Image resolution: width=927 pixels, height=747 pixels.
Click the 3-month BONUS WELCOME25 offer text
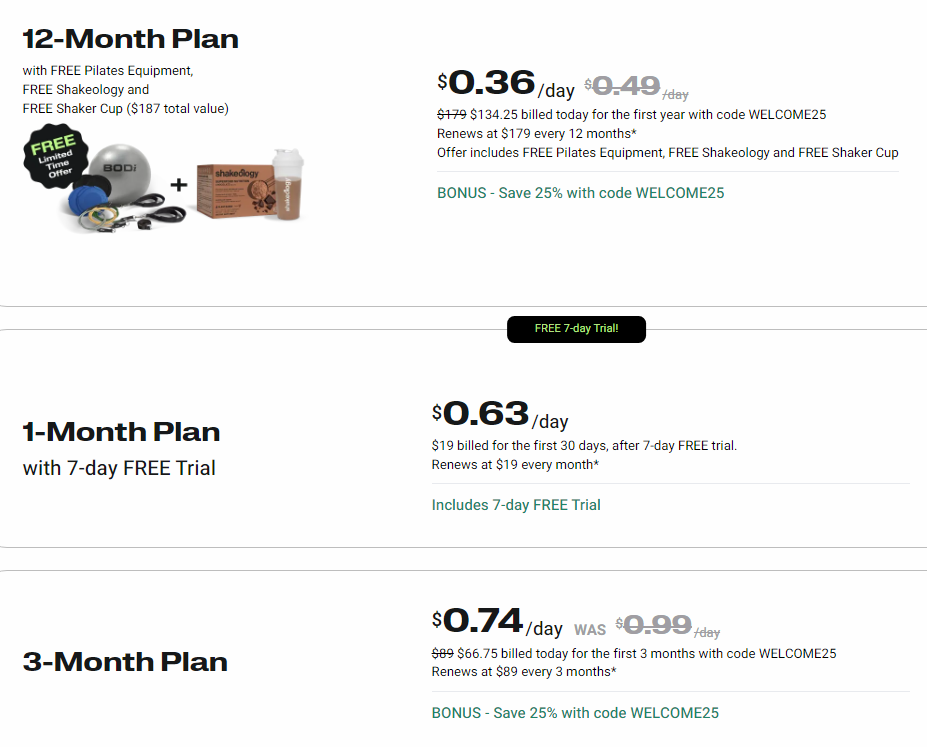tap(575, 713)
